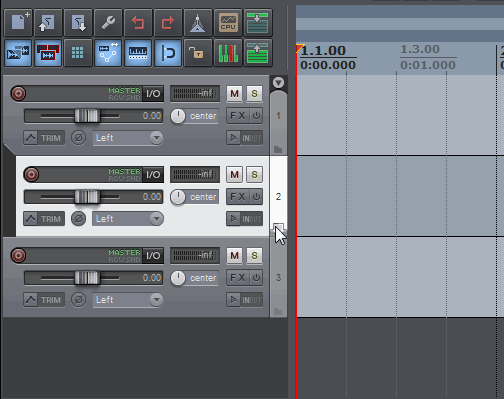Open track 2 I/O routing button
Viewport: 504px width, 399px height.
click(153, 174)
